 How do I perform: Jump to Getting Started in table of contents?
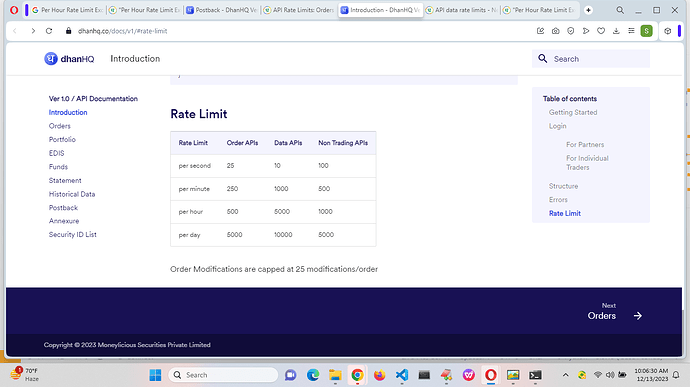pyautogui.click(x=573, y=112)
